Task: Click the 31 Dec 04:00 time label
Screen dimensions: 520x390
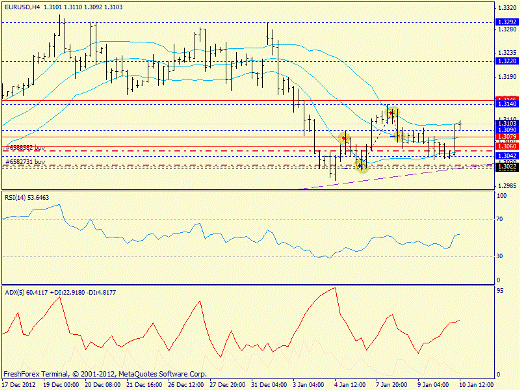Action: [269, 385]
